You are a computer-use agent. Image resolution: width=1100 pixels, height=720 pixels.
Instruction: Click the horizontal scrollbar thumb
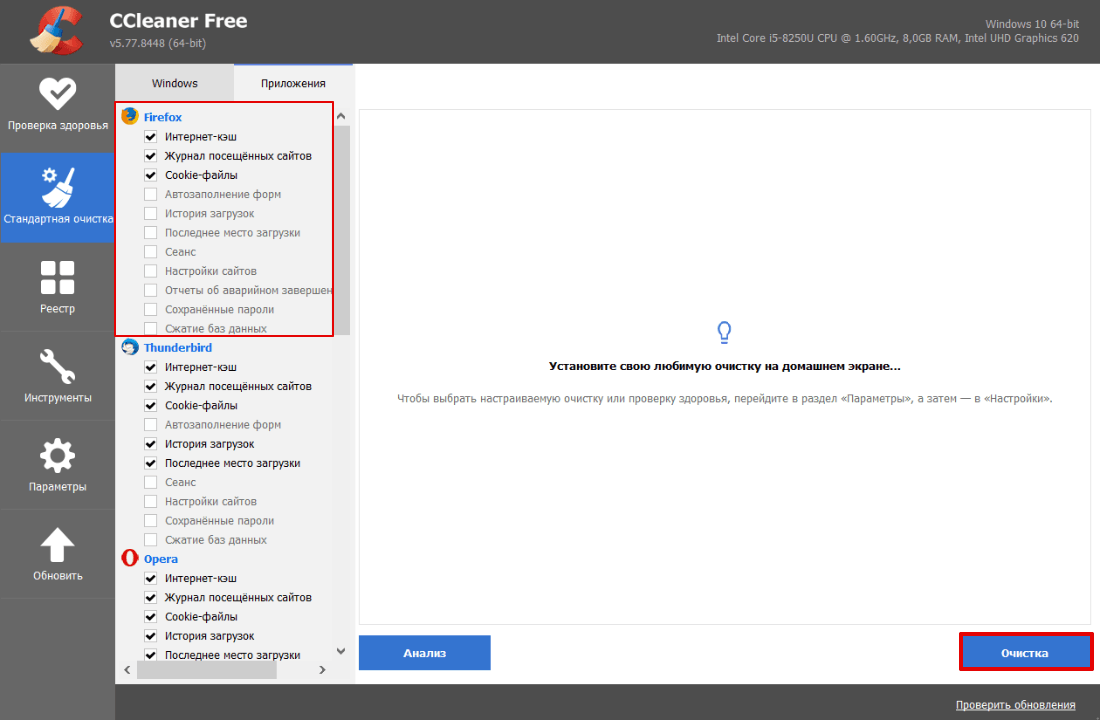pyautogui.click(x=206, y=670)
